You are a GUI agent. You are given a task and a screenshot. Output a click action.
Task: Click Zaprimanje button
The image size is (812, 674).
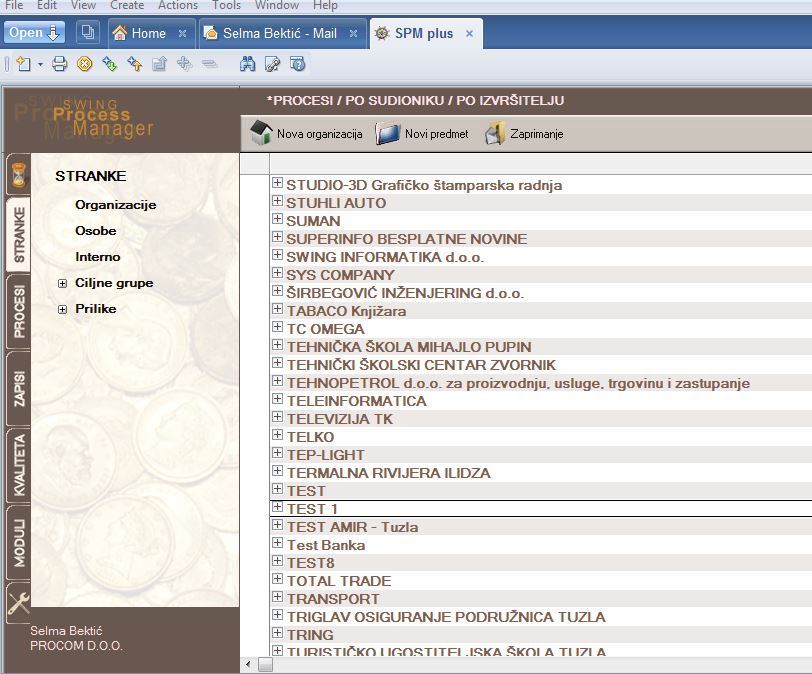[524, 134]
